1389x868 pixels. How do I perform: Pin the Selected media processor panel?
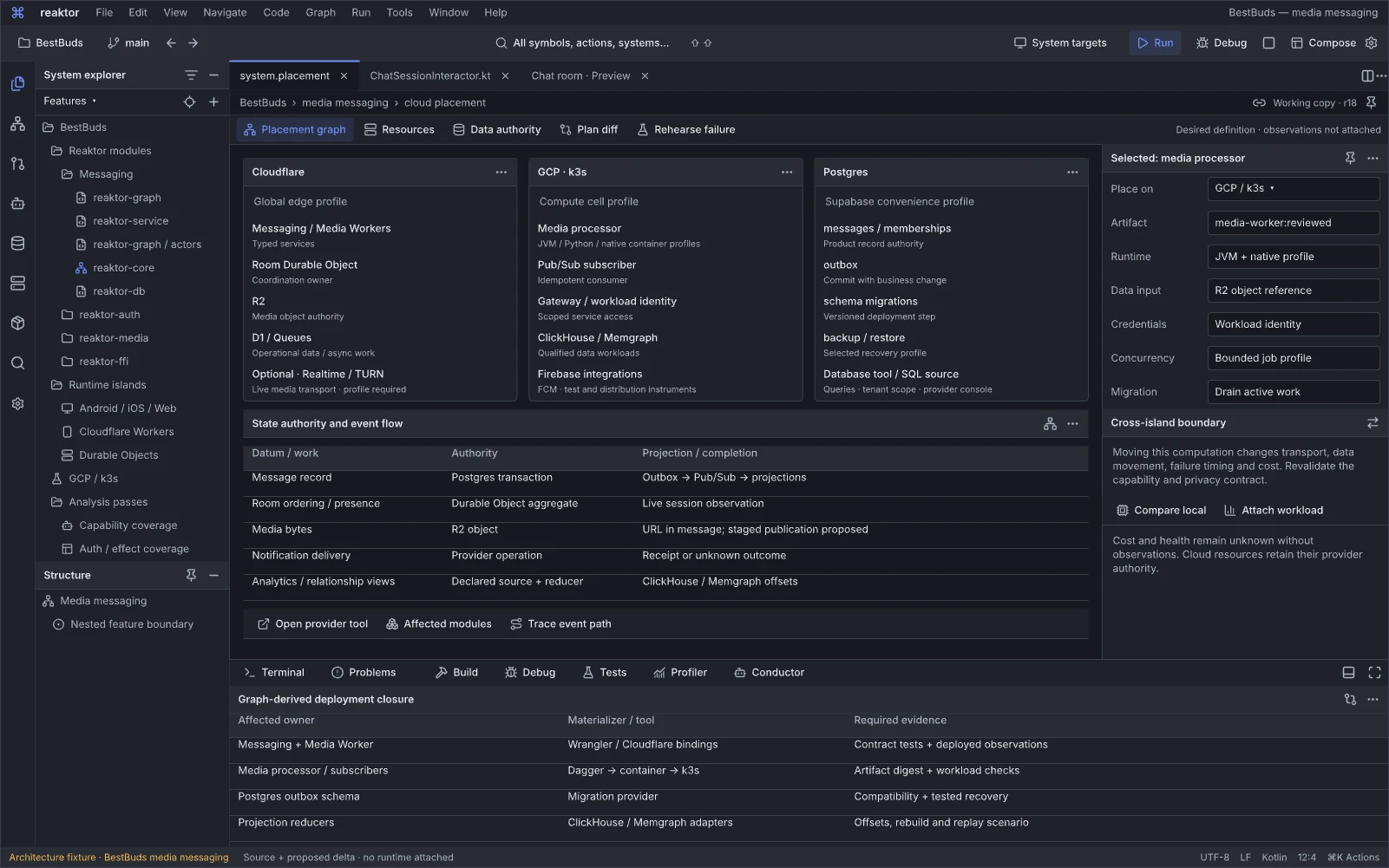pyautogui.click(x=1350, y=158)
